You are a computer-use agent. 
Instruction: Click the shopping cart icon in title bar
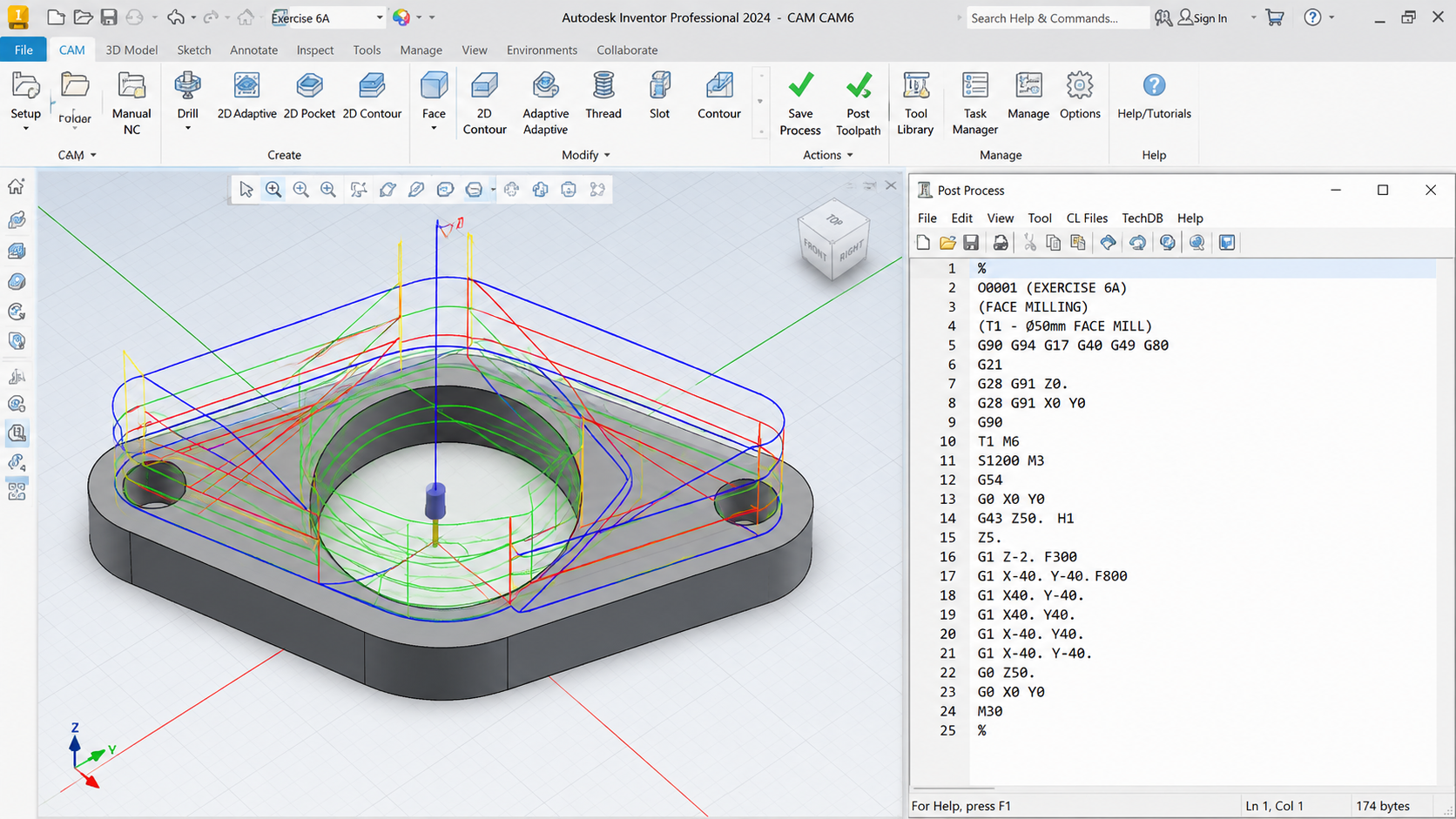1275,17
